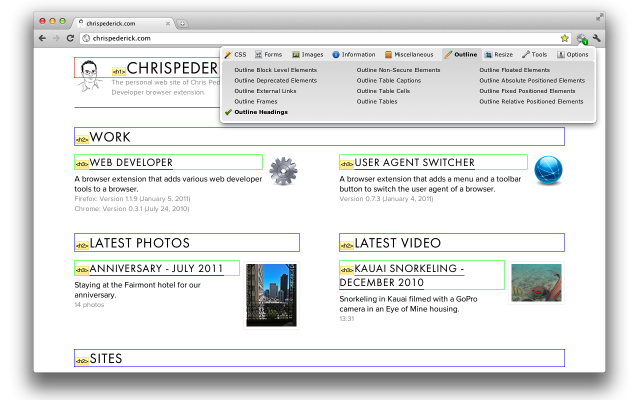
Task: Select the chrispederick.com browser tab
Action: (x=123, y=23)
